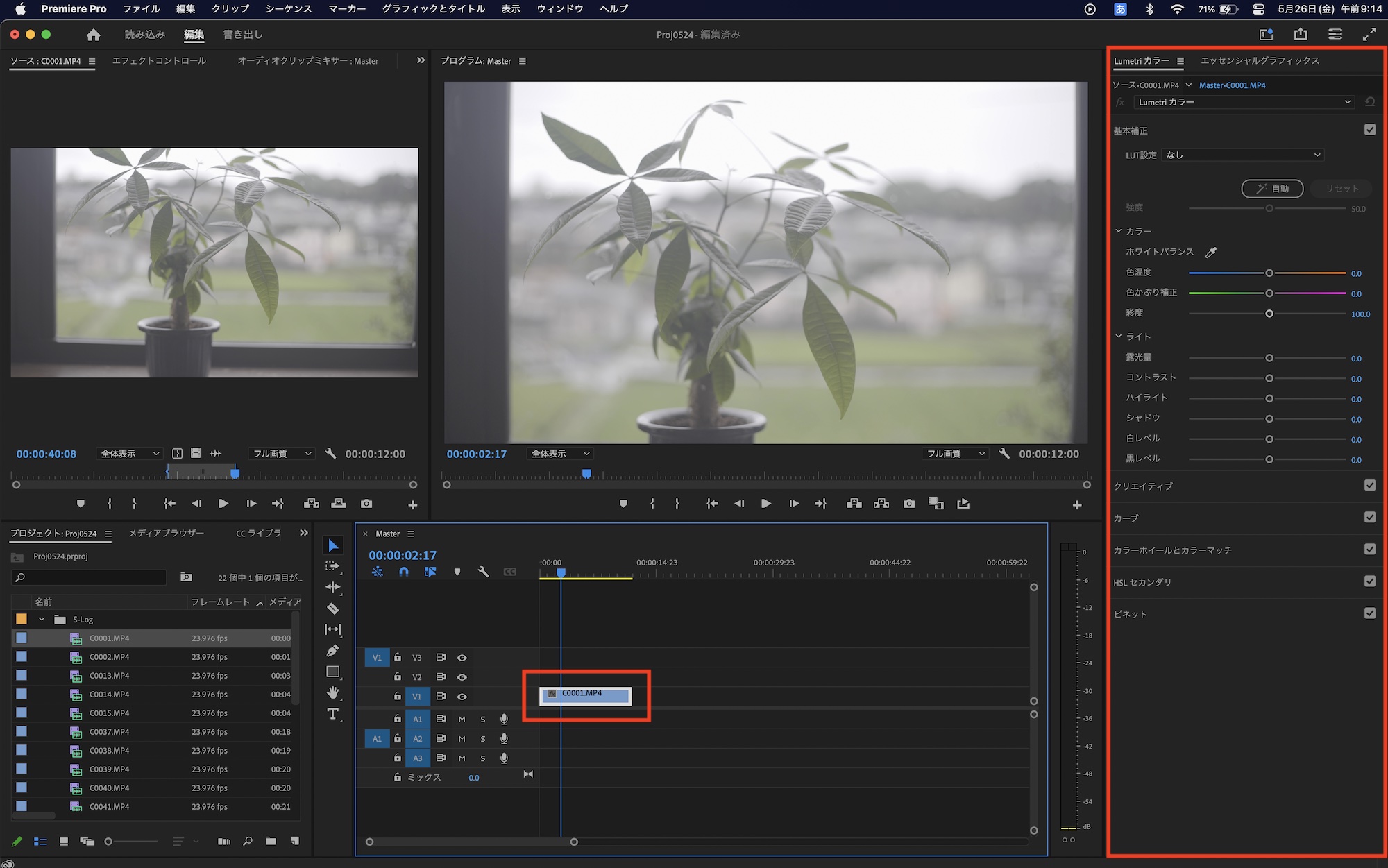
Task: Toggle V2 track output eye icon
Action: click(462, 677)
